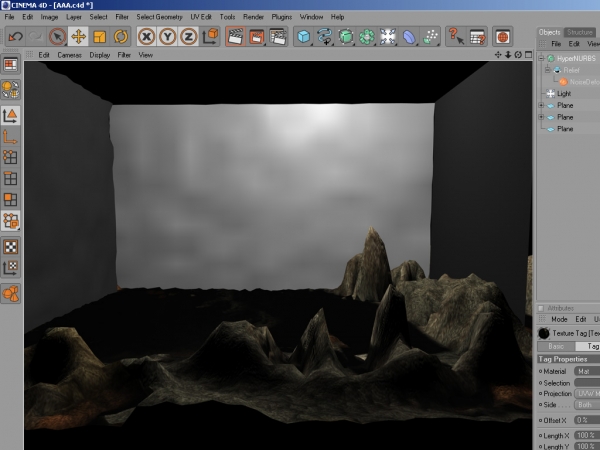Collapse the Relief tree node
This screenshot has height=450, width=600.
click(547, 70)
